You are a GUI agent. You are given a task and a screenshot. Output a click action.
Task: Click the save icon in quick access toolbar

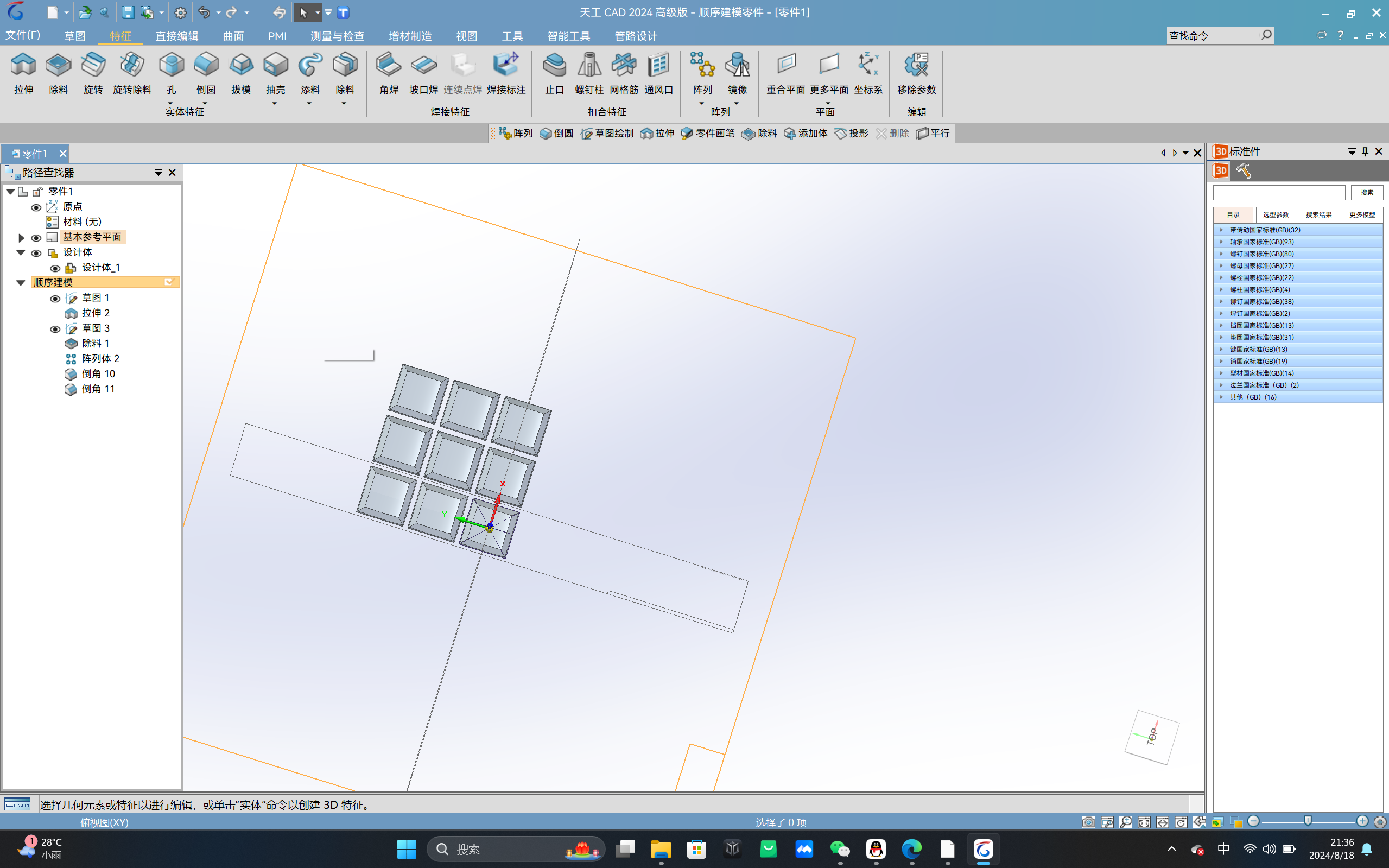(x=128, y=12)
